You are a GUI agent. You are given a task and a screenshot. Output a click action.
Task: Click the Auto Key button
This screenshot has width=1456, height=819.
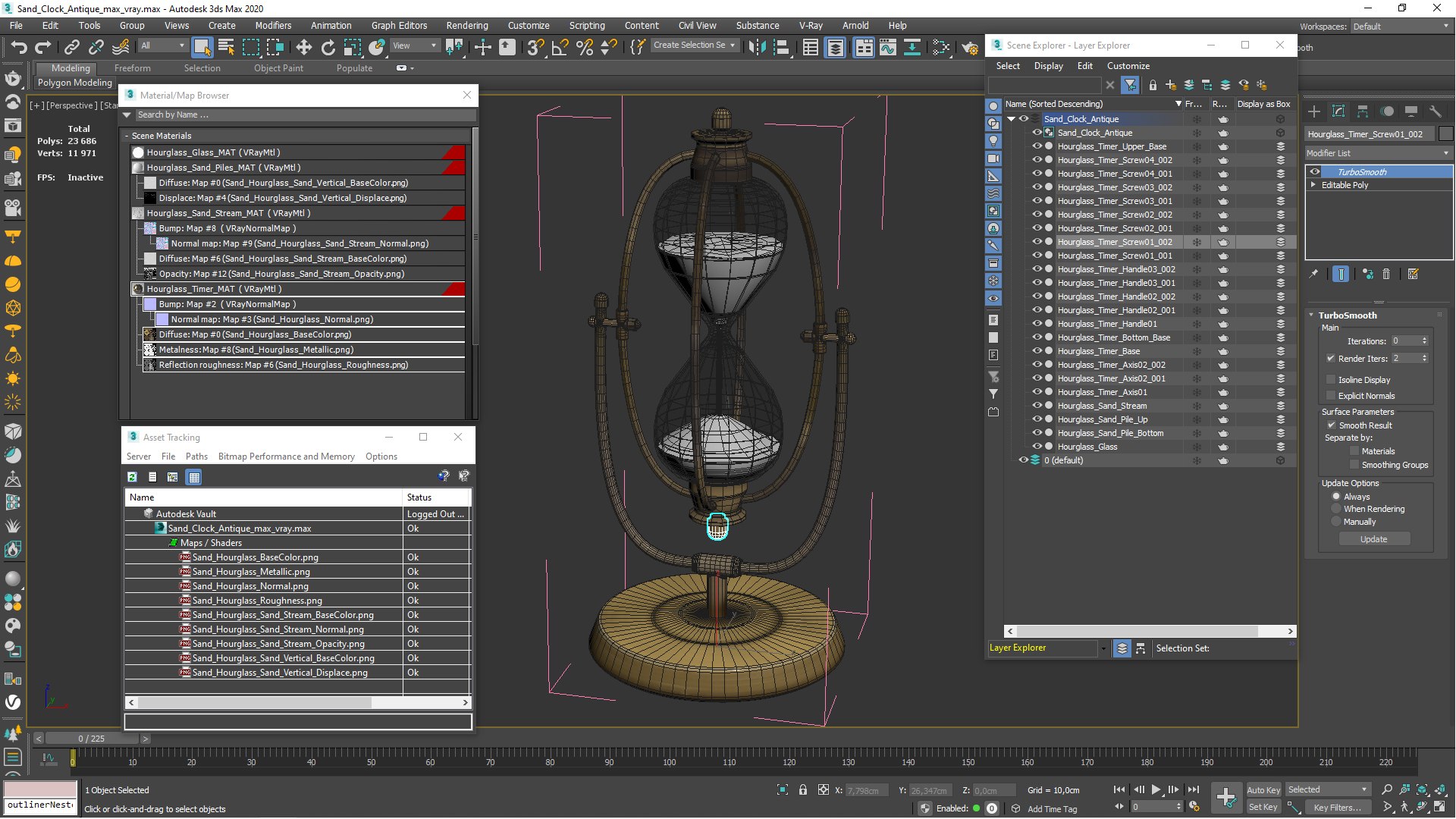tap(1263, 790)
